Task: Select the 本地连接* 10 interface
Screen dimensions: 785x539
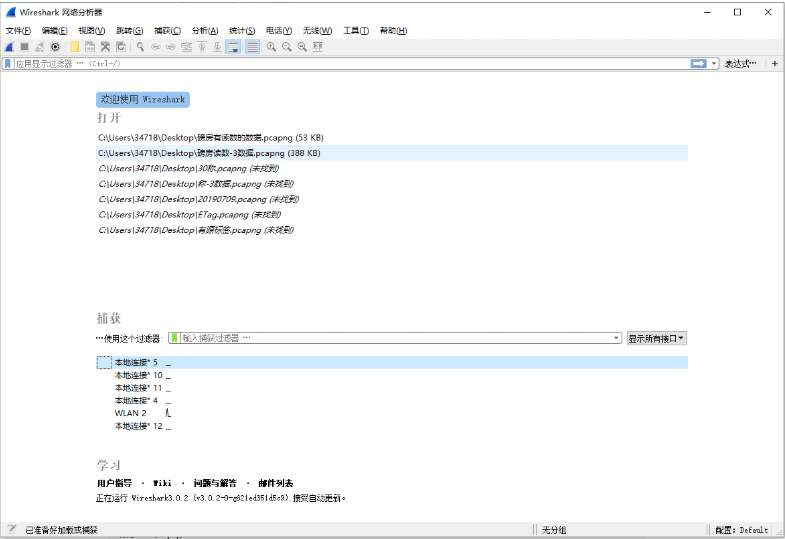Action: (x=392, y=375)
